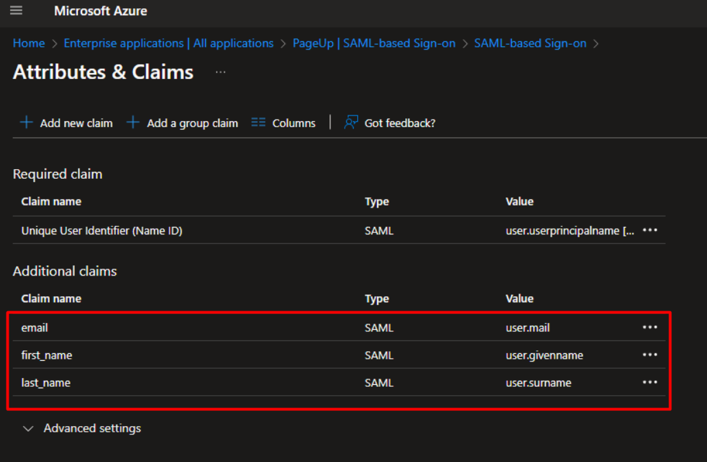Open ellipsis menu for first_name claim
Image resolution: width=707 pixels, height=462 pixels.
[650, 355]
